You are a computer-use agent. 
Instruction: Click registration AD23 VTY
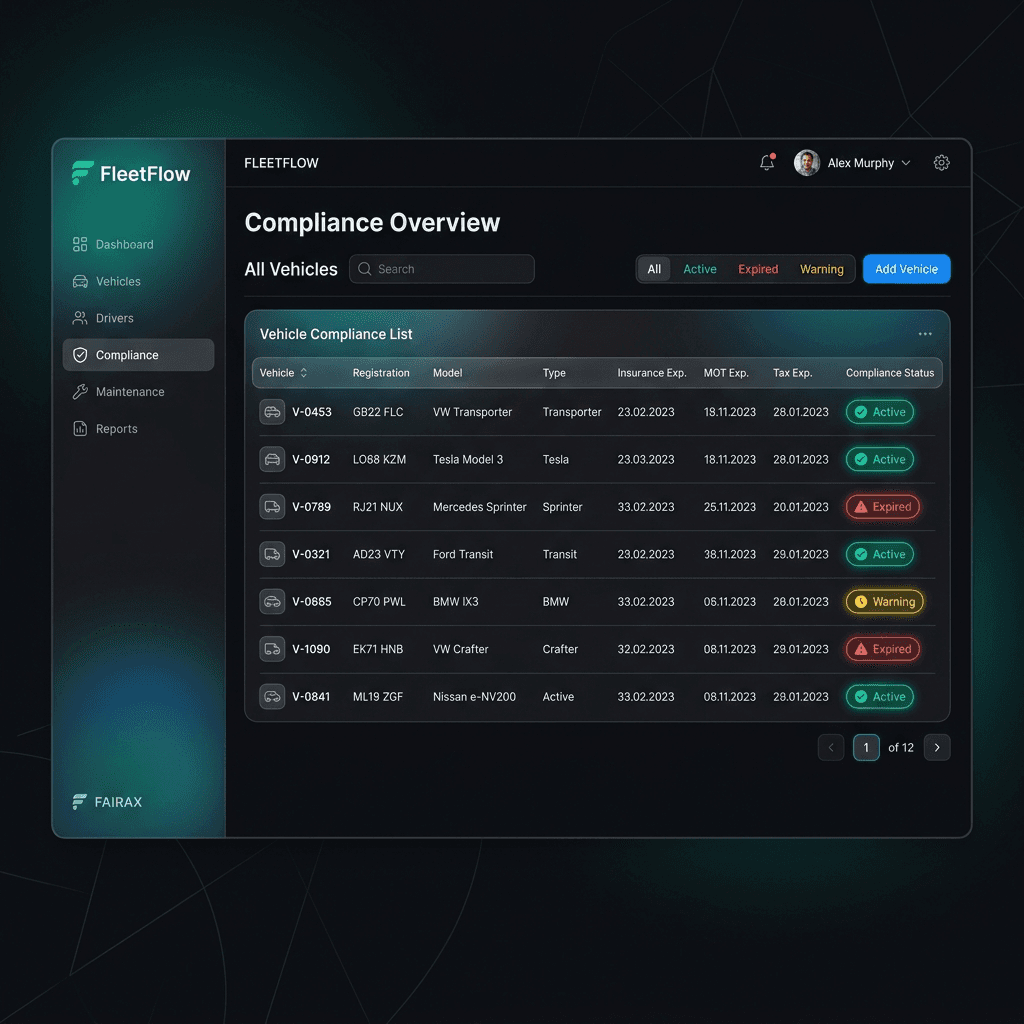[378, 554]
